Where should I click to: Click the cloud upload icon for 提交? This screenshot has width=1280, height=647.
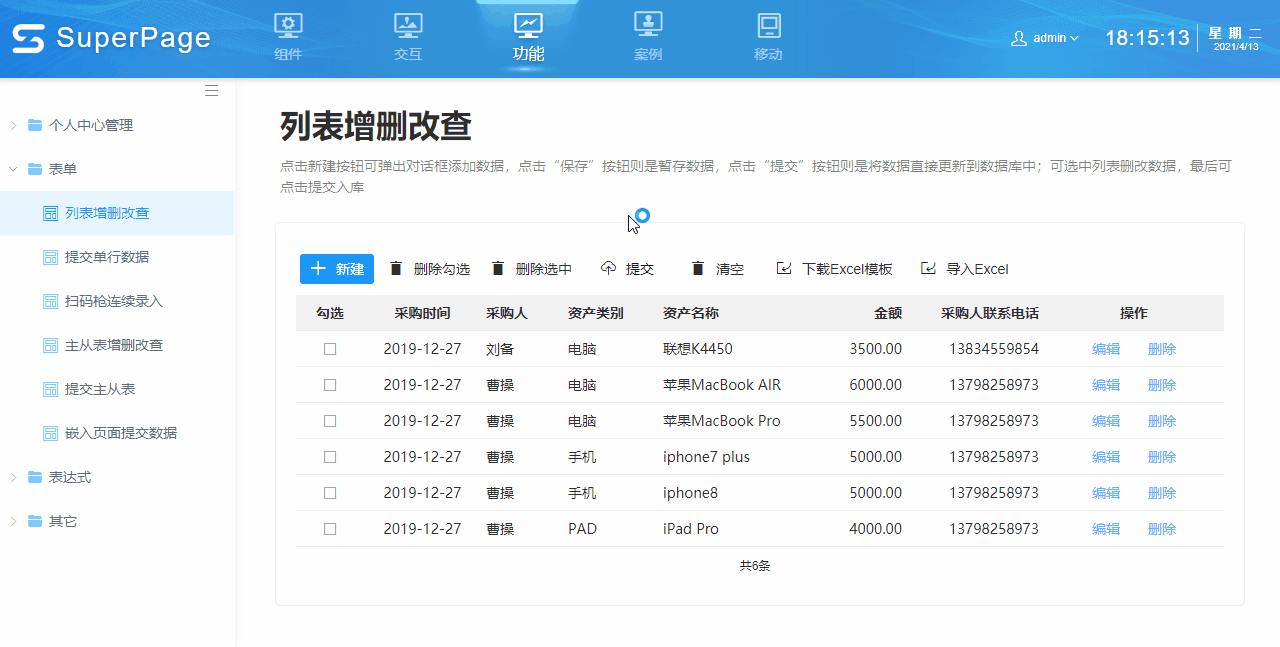point(608,268)
